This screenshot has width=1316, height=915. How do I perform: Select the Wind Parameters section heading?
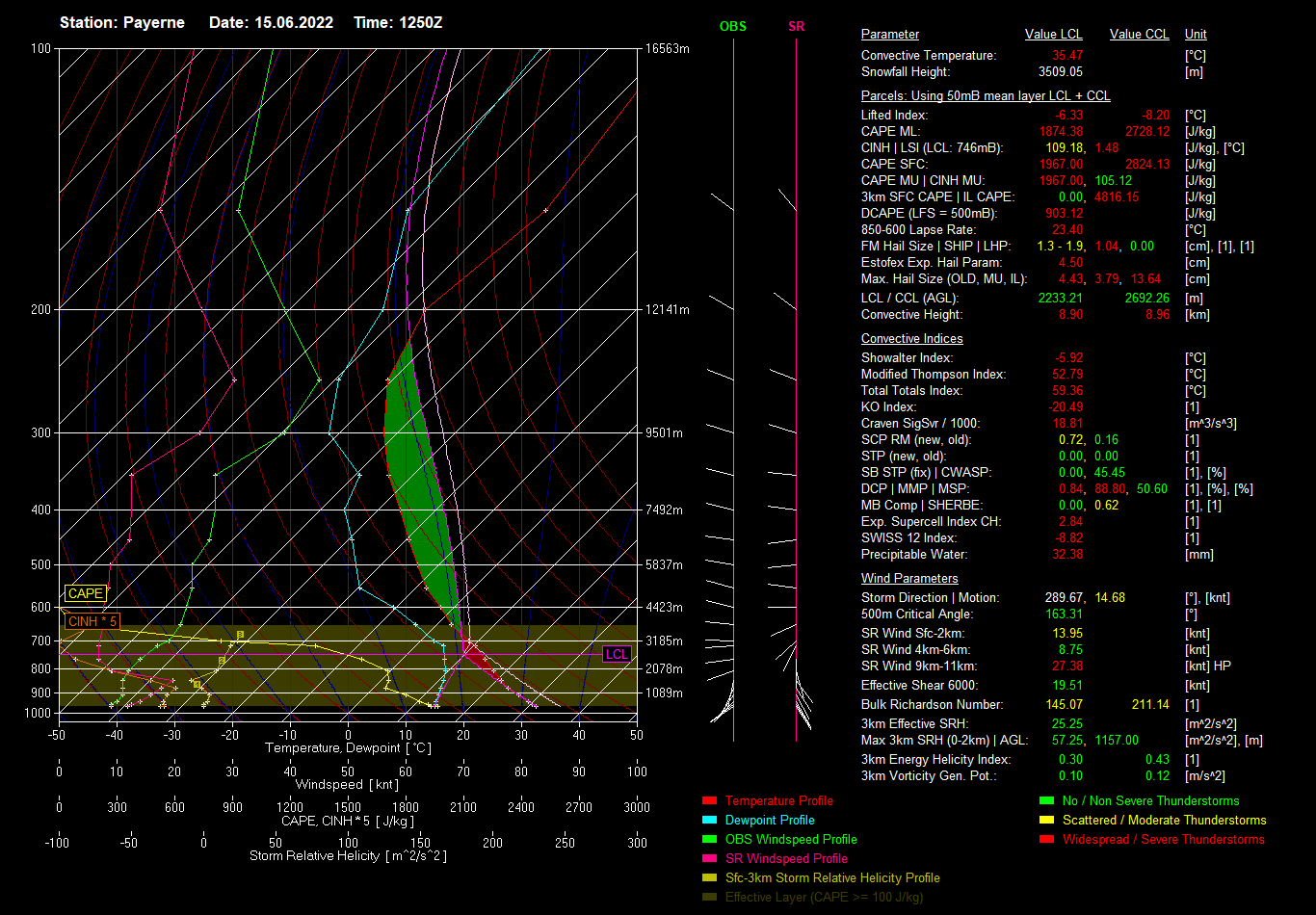point(909,579)
